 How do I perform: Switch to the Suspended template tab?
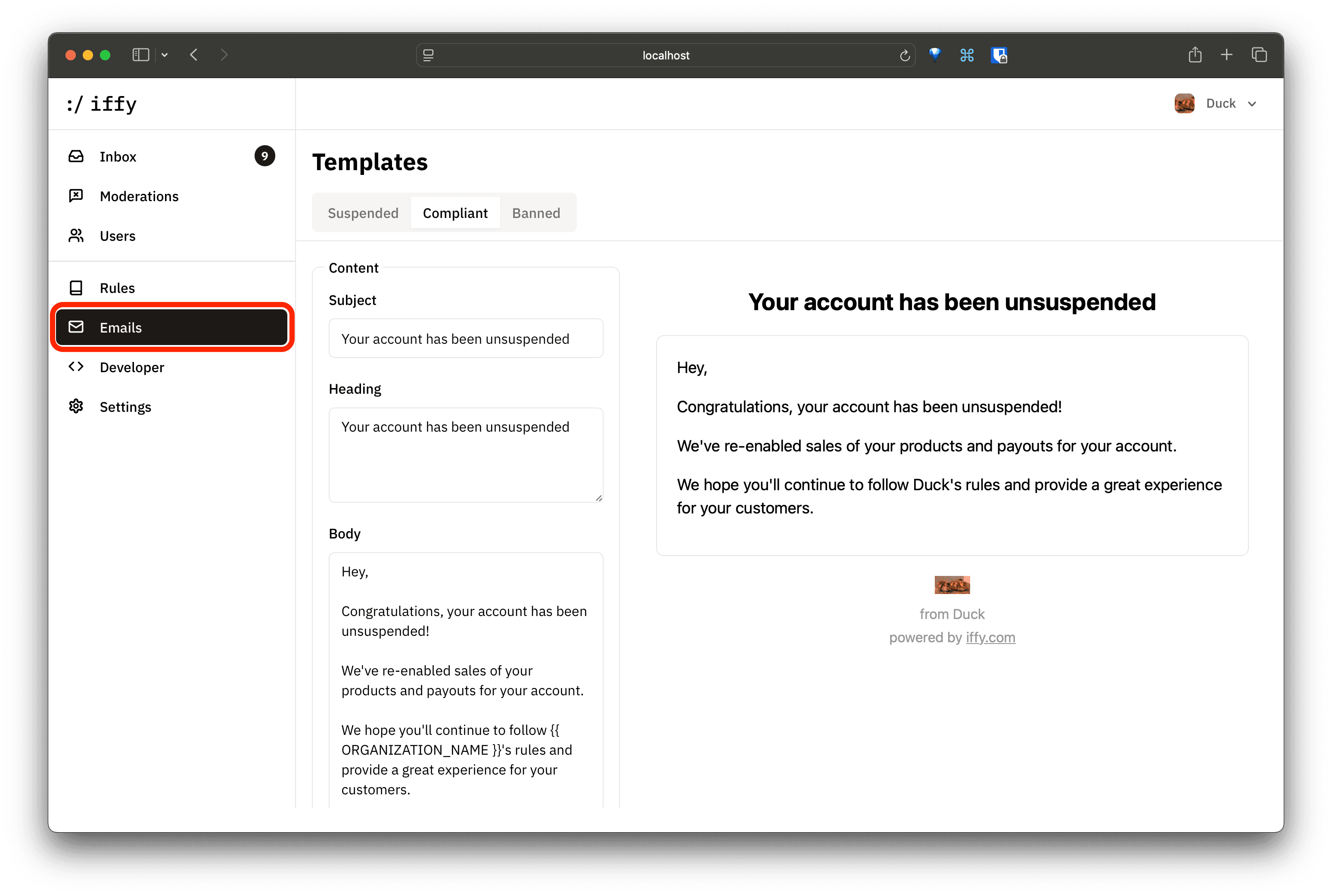tap(363, 212)
